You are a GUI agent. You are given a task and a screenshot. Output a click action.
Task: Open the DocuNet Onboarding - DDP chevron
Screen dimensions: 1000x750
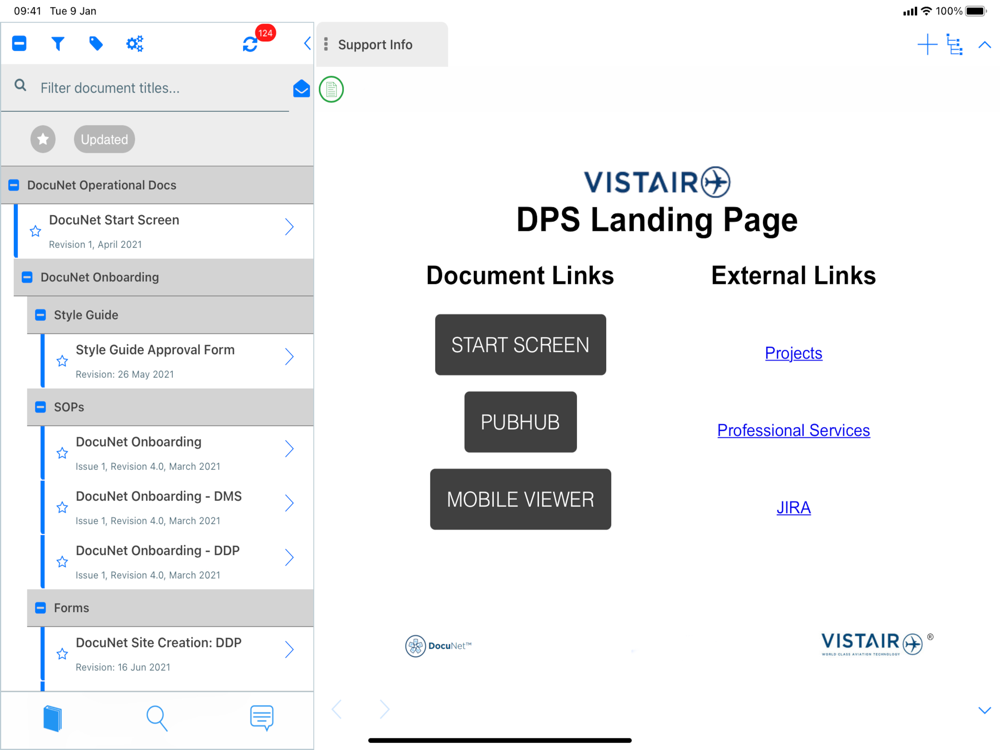click(x=289, y=557)
